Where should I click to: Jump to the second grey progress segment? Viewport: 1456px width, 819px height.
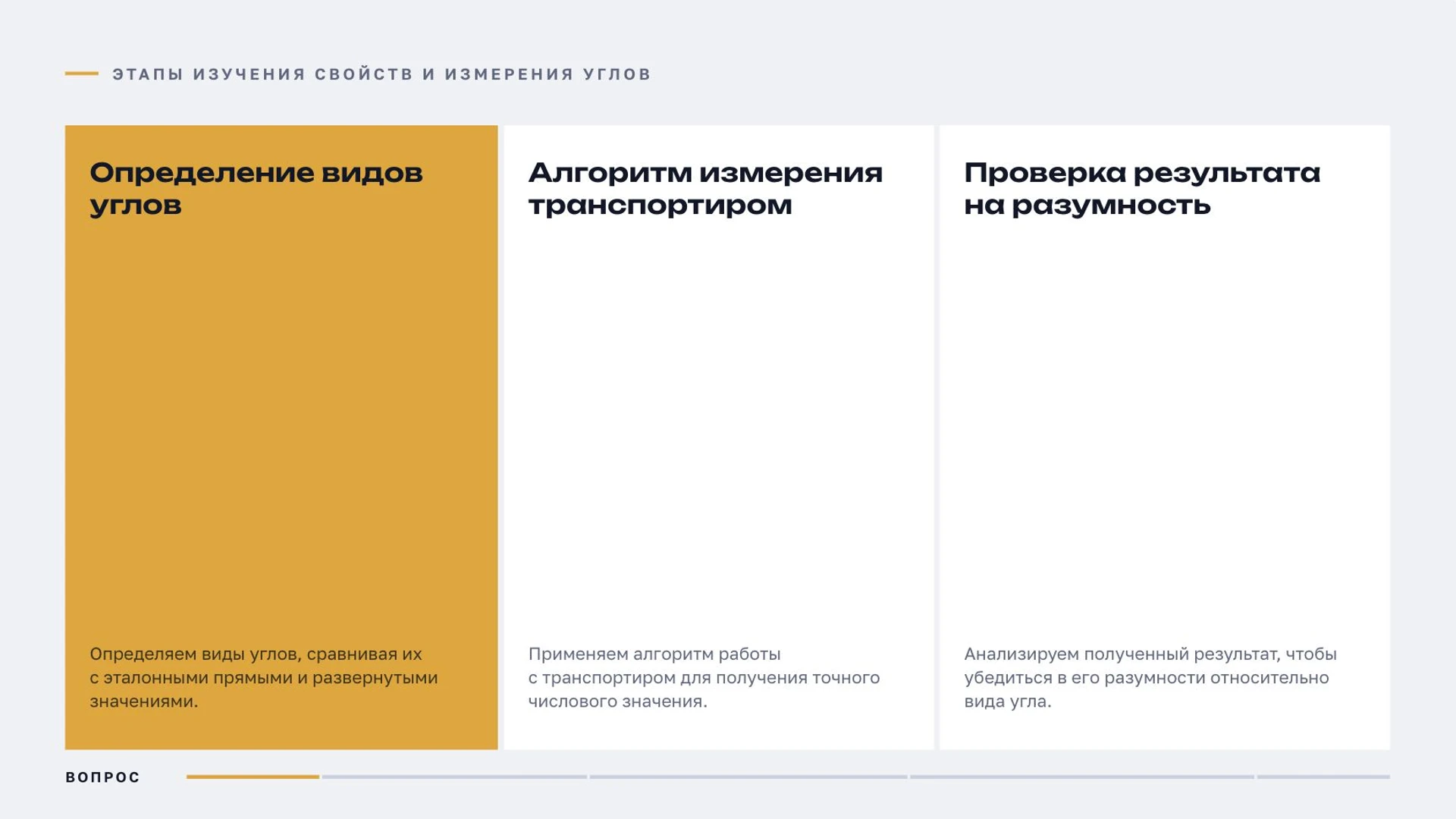(454, 777)
